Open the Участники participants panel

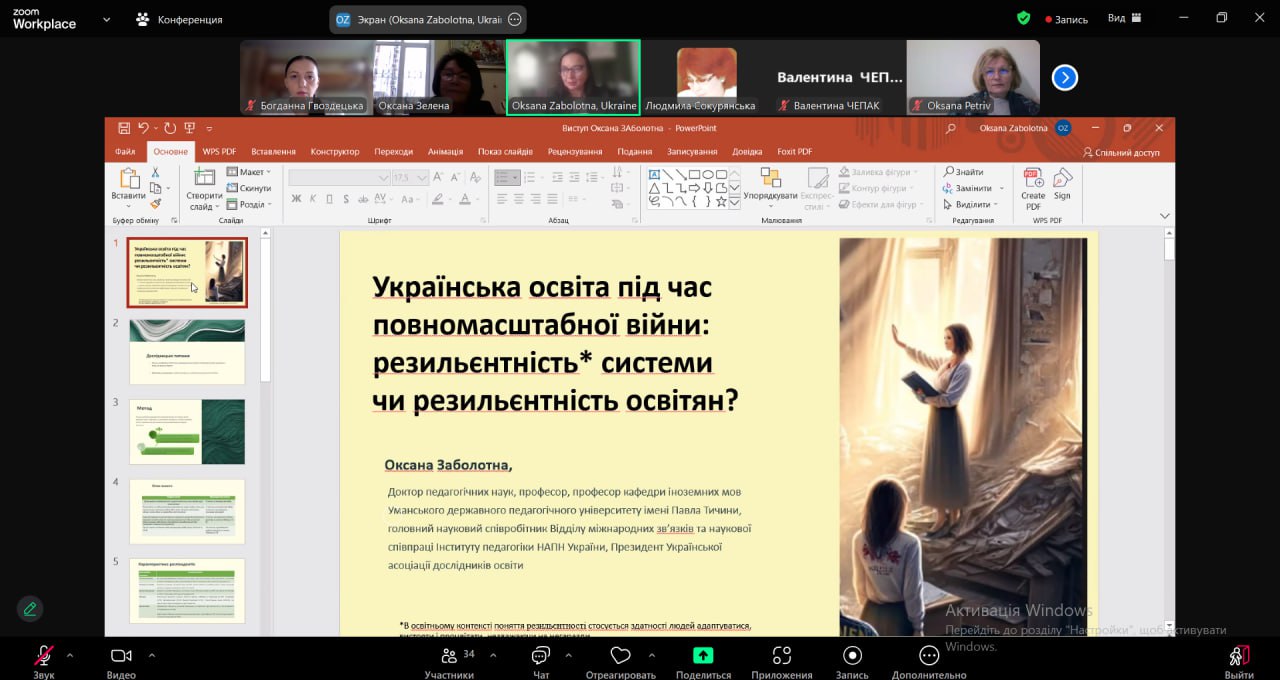449,656
